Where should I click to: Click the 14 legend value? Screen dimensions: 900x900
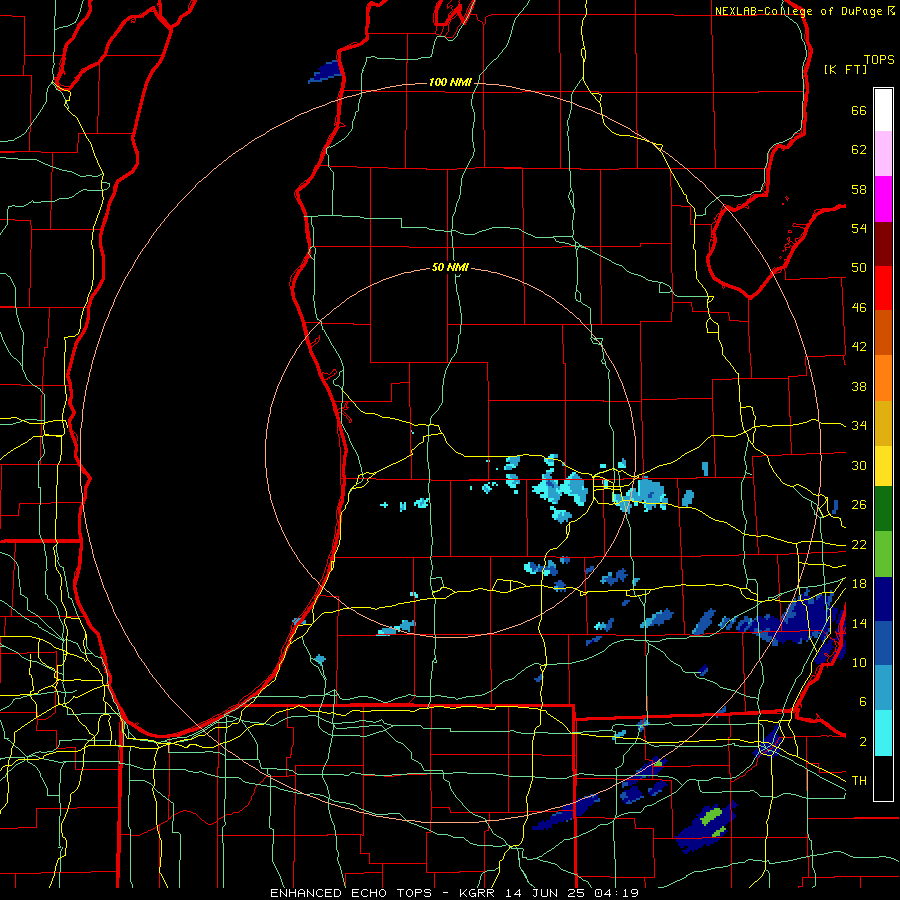click(x=859, y=623)
